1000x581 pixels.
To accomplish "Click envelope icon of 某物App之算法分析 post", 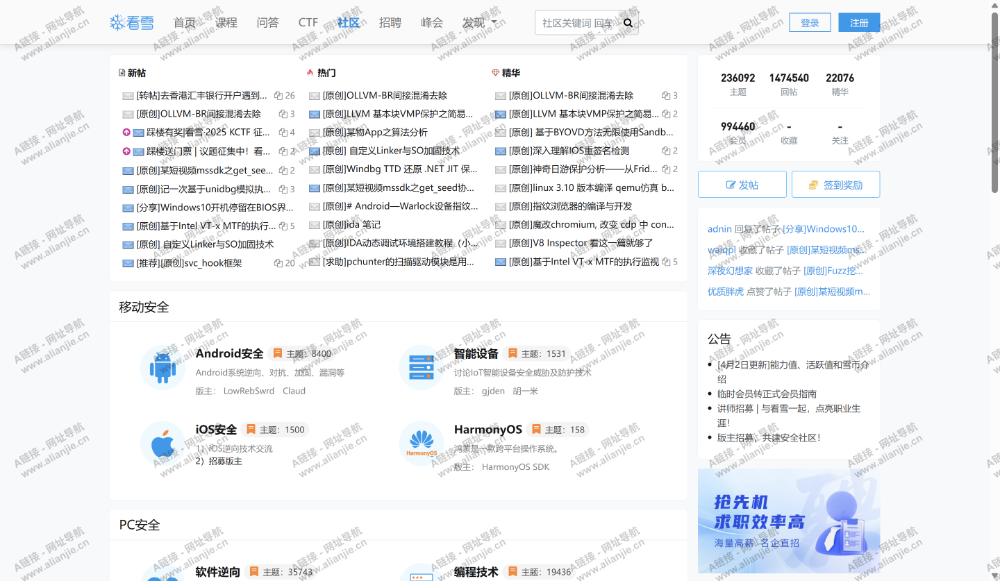I will (x=314, y=133).
